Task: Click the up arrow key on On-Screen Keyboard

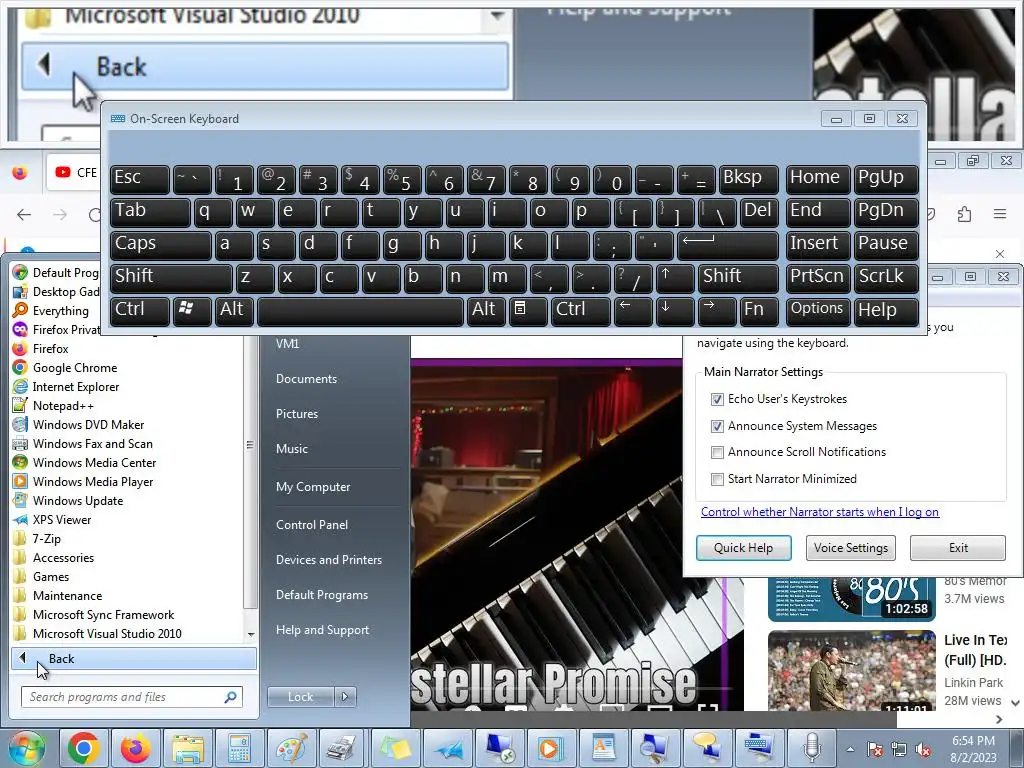Action: [x=675, y=278]
